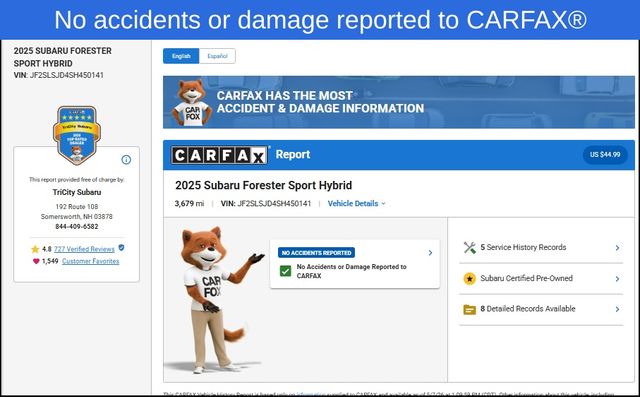The height and width of the screenshot is (397, 640).
Task: Click the info icon in dealer card
Action: pos(126,160)
